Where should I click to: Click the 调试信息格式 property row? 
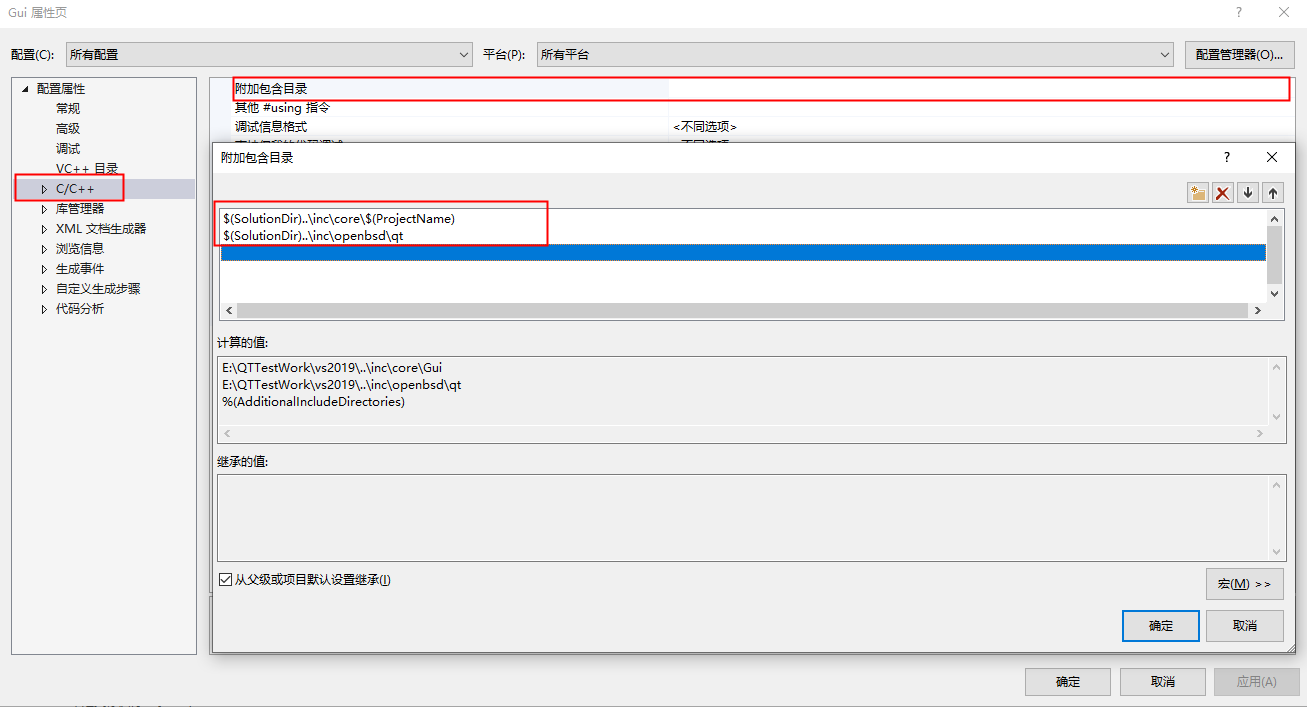(x=760, y=127)
